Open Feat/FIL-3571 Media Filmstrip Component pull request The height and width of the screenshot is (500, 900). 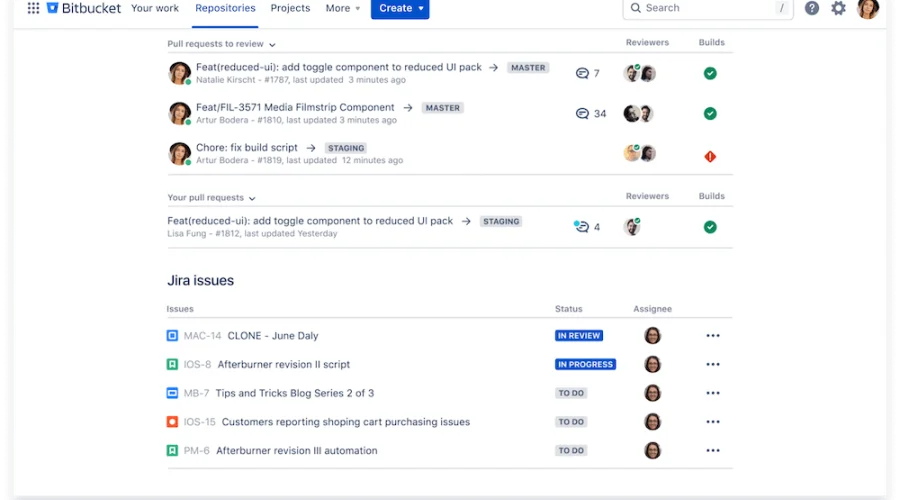pyautogui.click(x=295, y=107)
